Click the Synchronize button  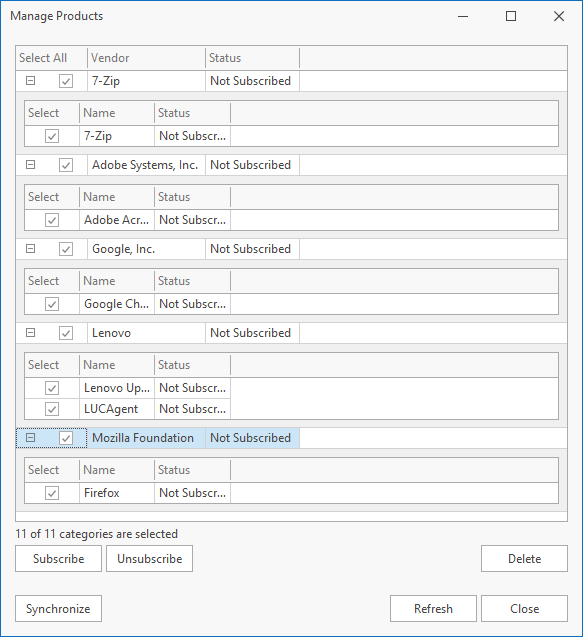[59, 609]
